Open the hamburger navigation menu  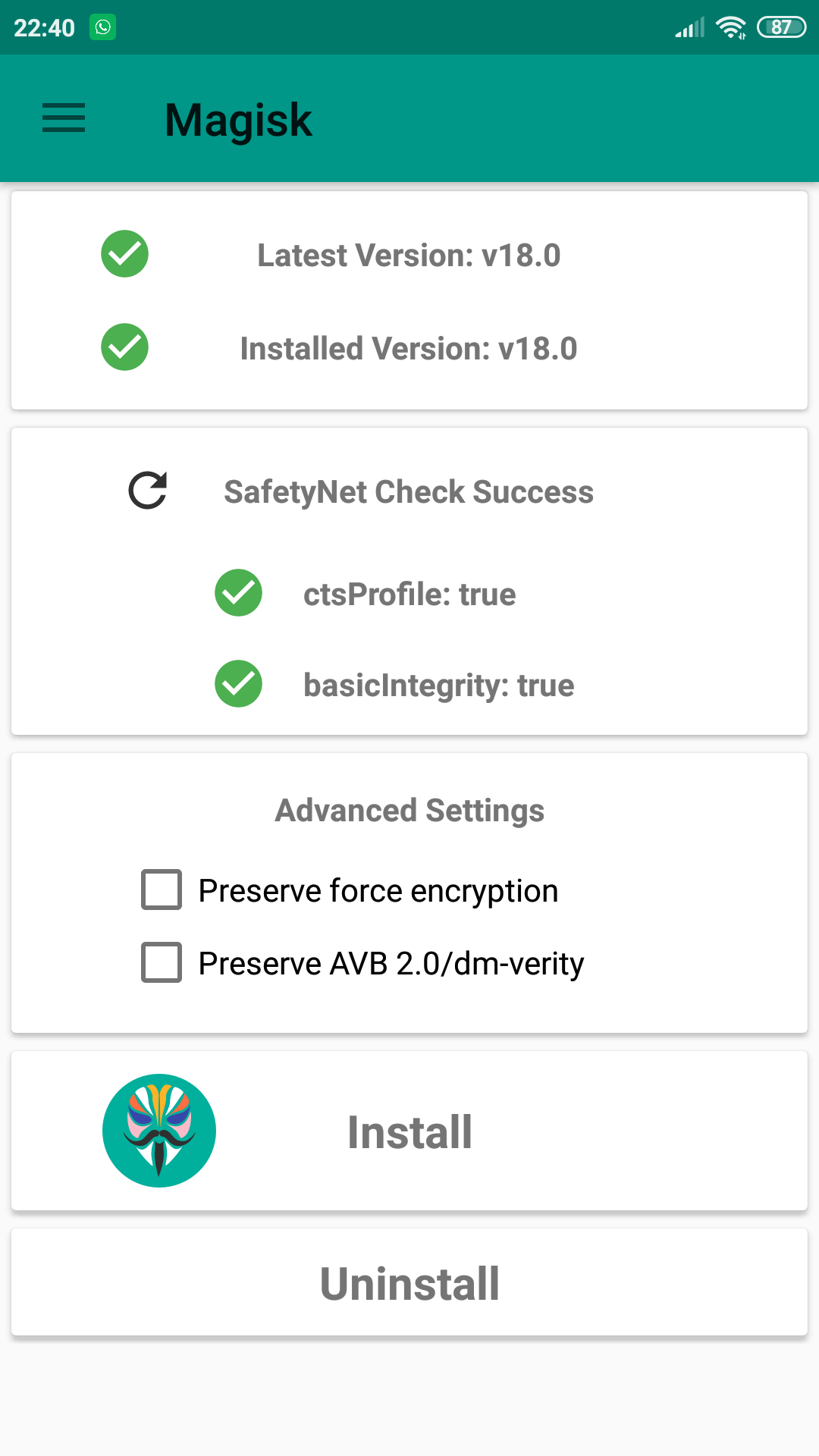pyautogui.click(x=64, y=118)
